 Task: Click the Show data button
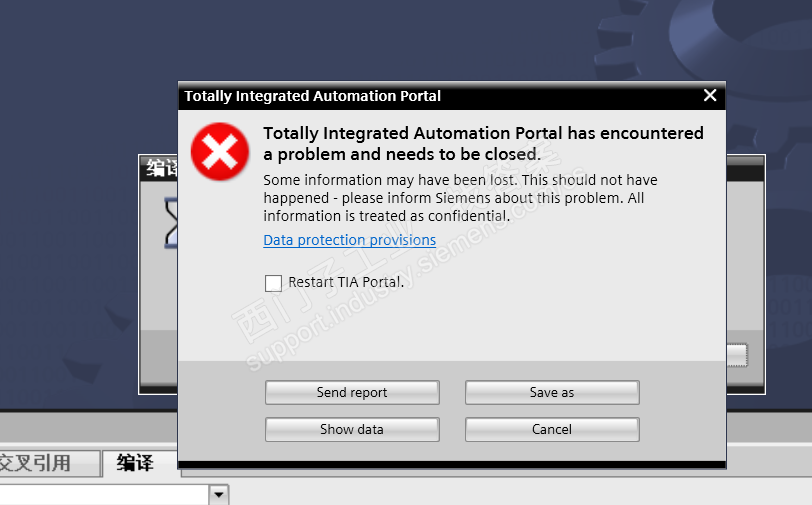pos(352,430)
